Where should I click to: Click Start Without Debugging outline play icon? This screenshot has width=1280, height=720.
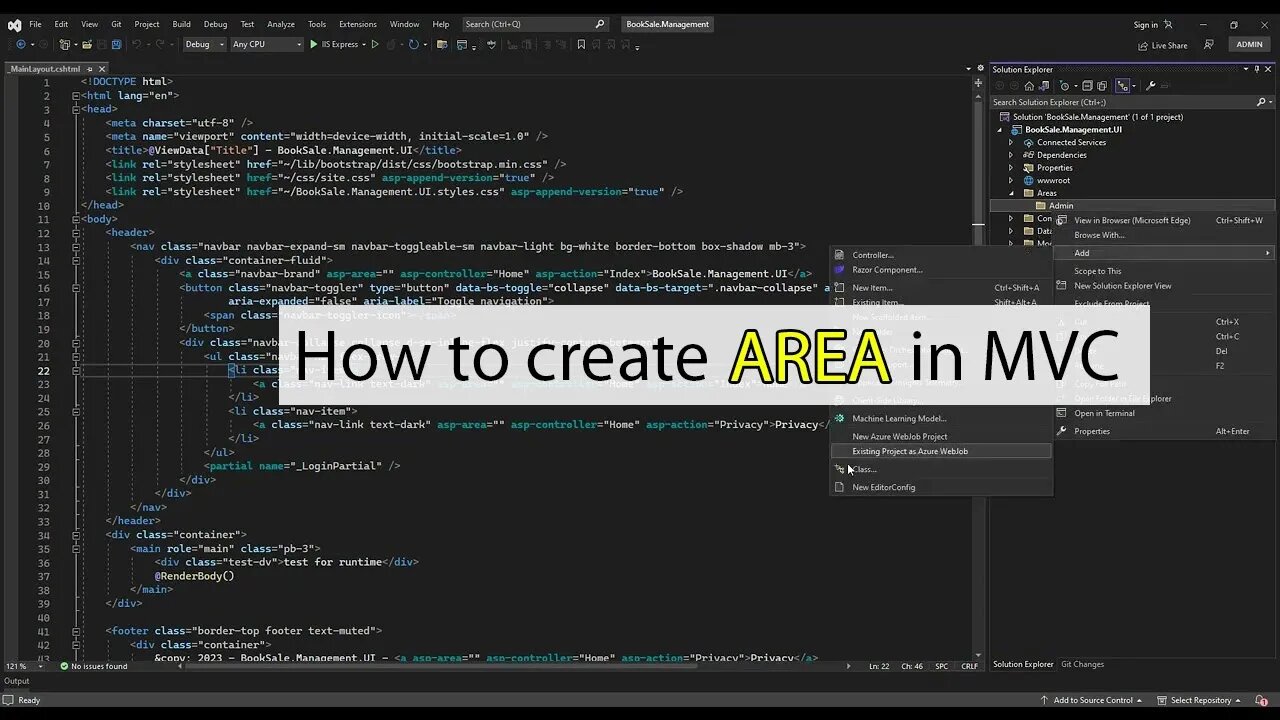pos(375,44)
